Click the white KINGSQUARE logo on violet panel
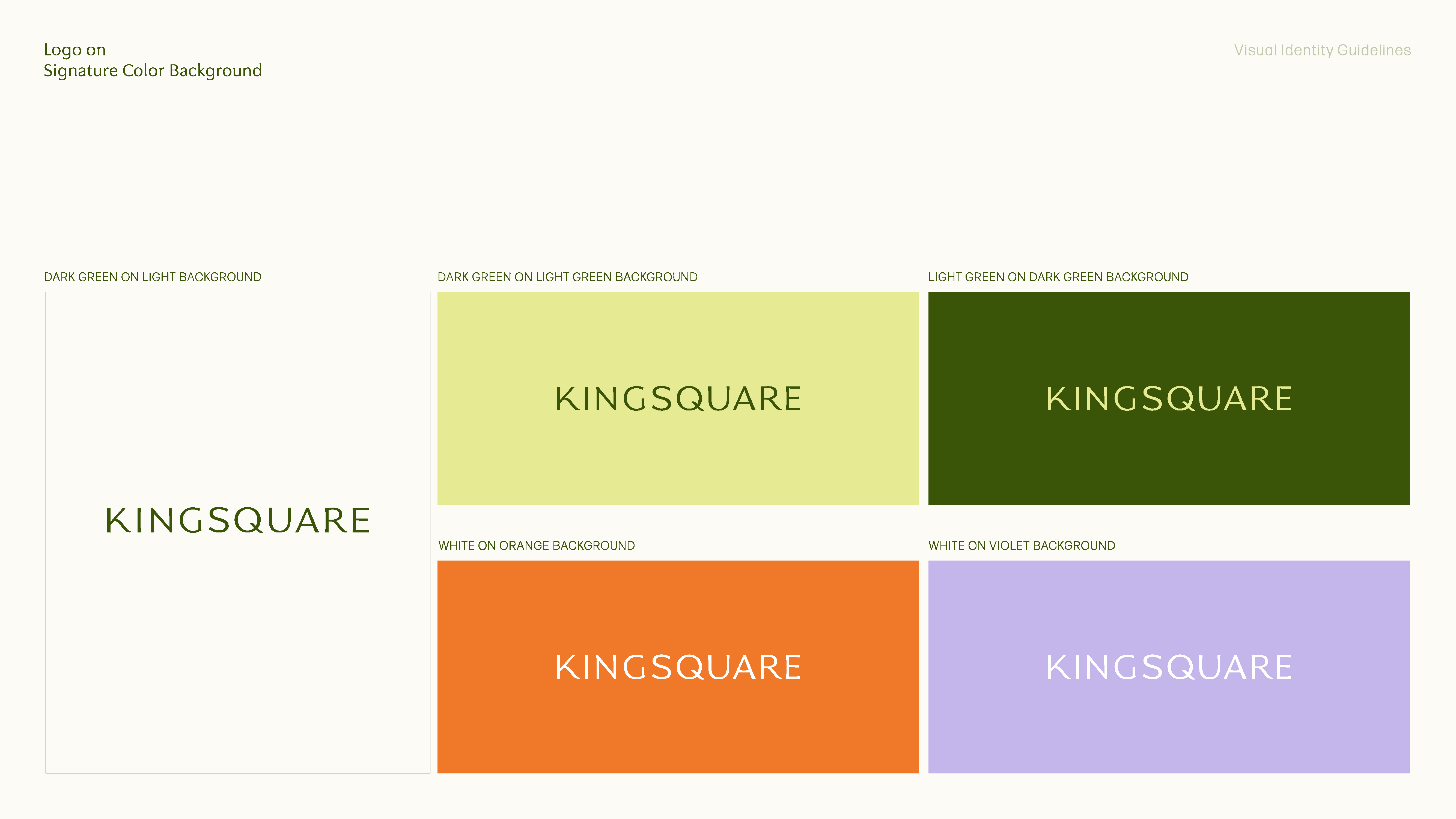Screen dimensions: 1456x819 click(x=1169, y=667)
